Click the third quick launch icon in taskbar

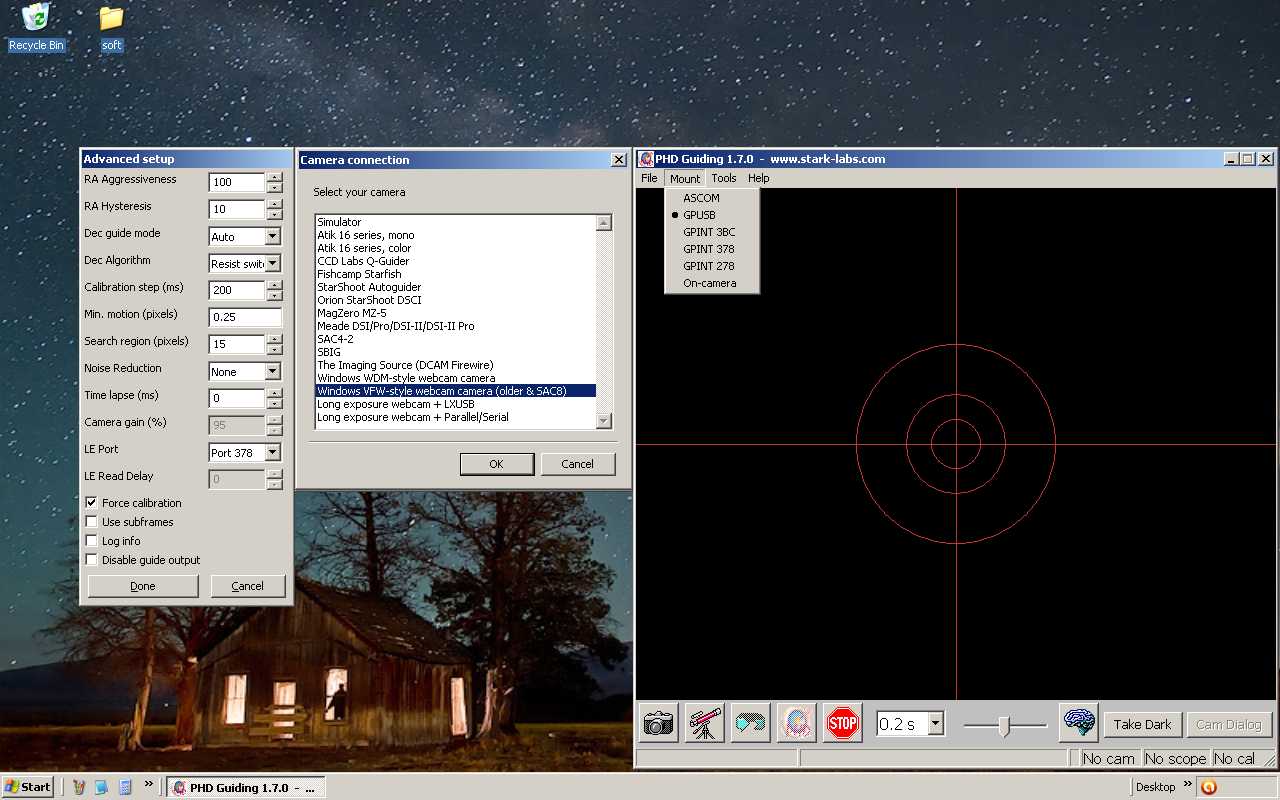(x=125, y=787)
